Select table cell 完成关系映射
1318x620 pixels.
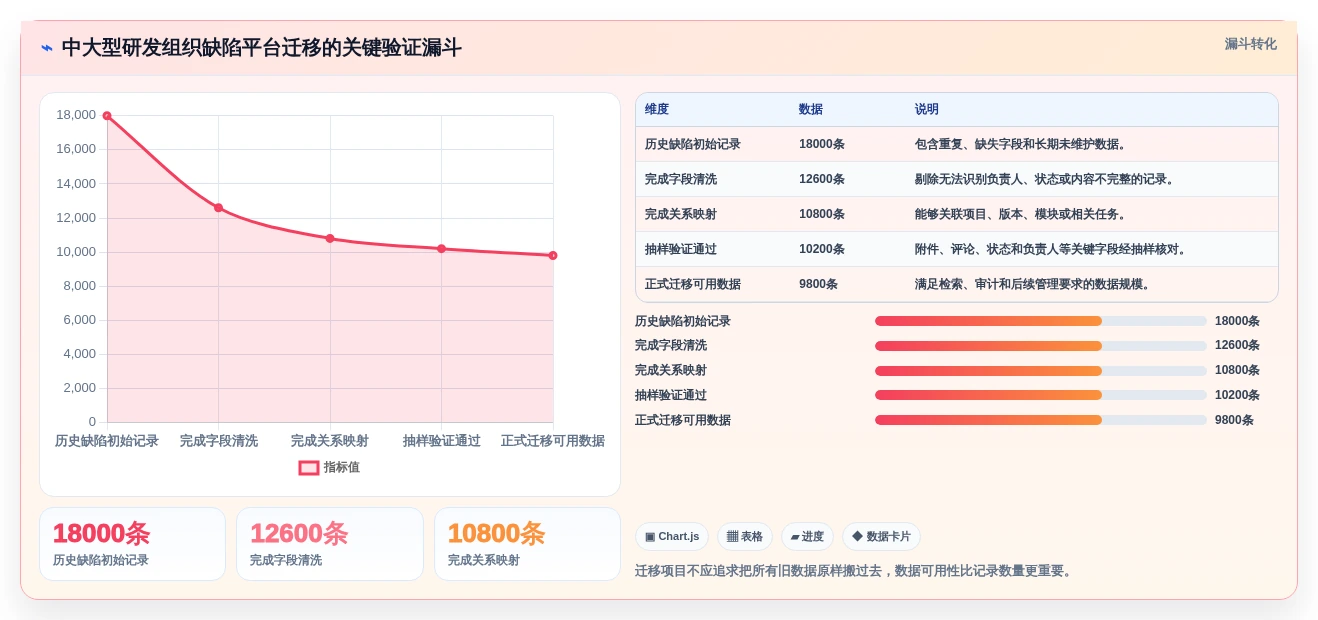[x=681, y=214]
